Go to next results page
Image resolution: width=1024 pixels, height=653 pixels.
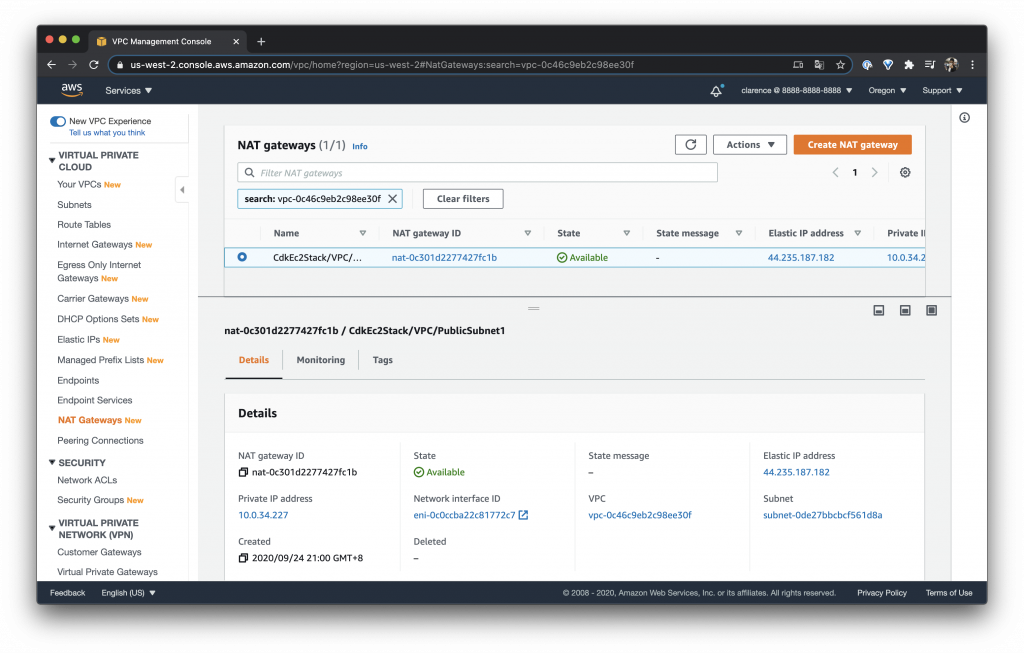[x=874, y=172]
